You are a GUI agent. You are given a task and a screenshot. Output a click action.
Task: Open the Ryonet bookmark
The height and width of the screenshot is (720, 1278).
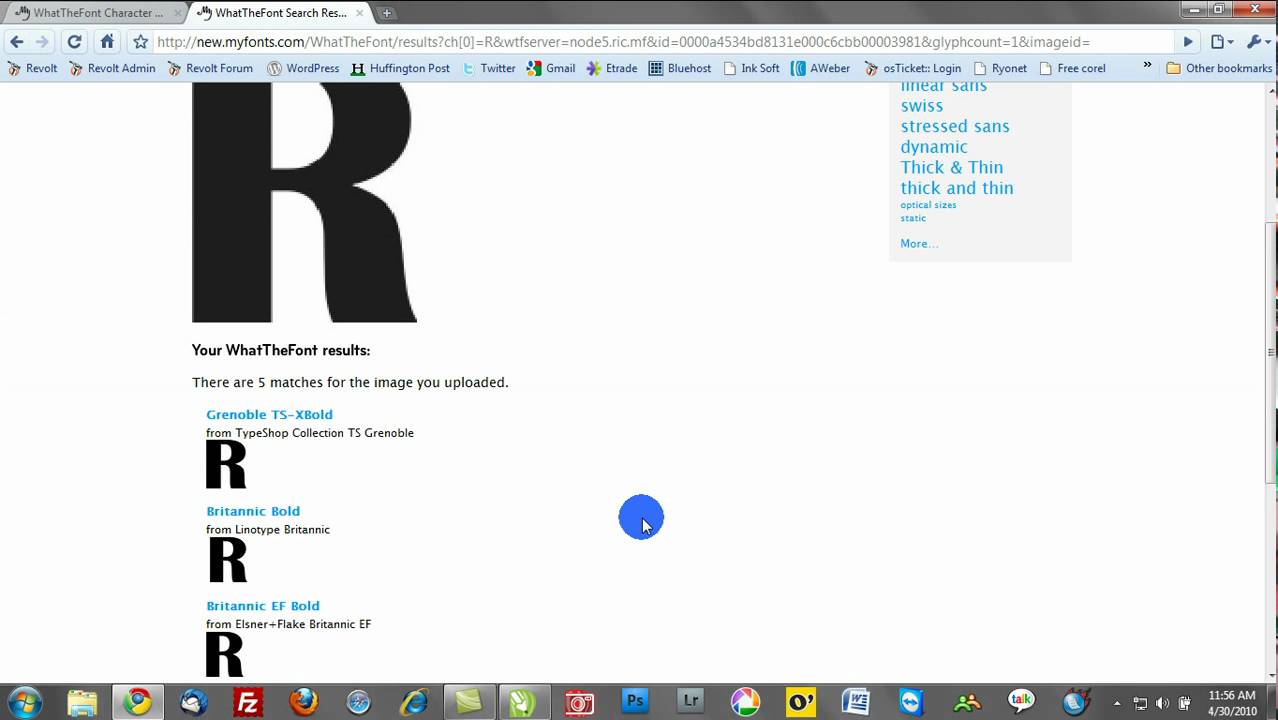[x=1000, y=68]
